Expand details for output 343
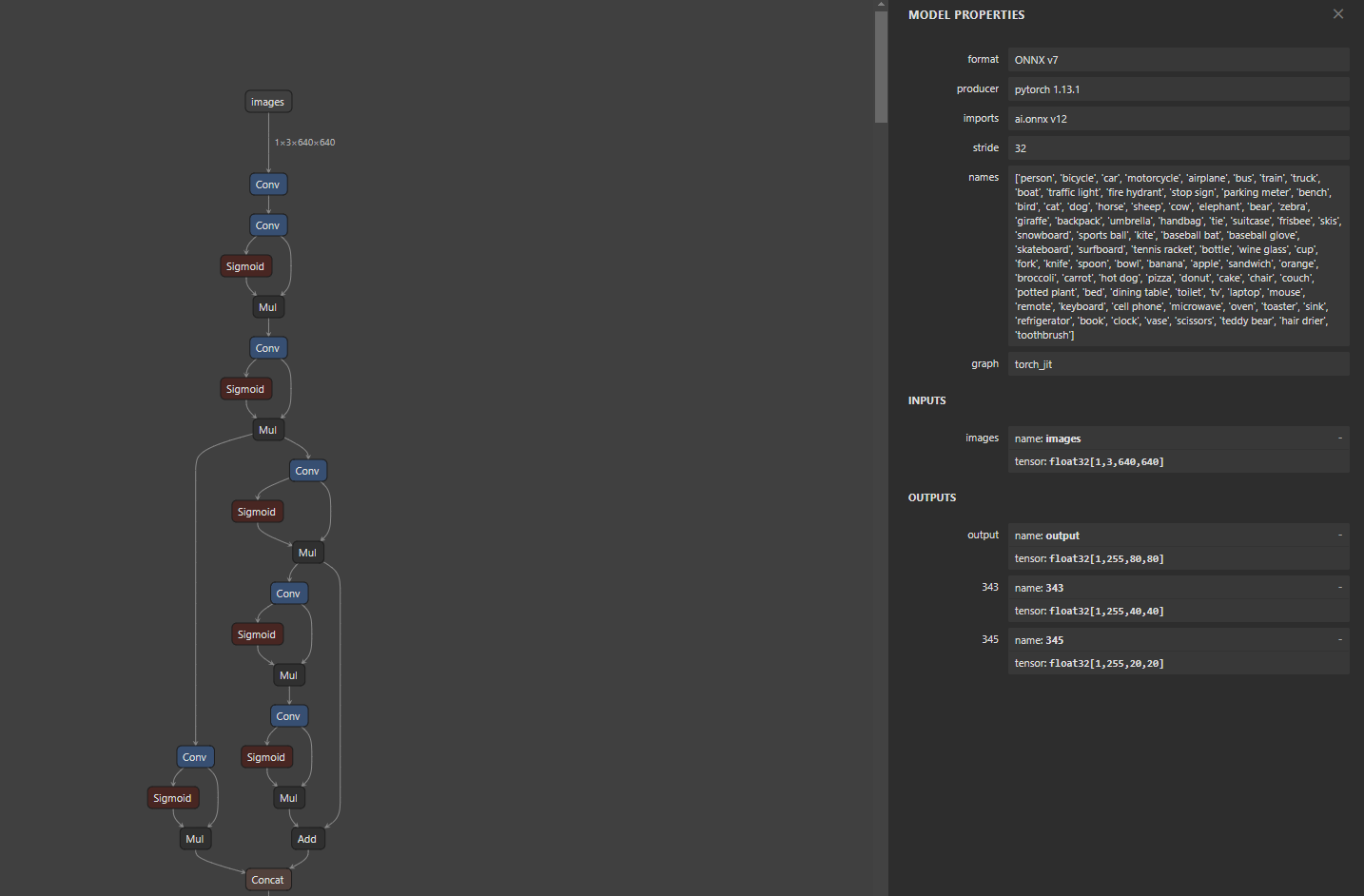 1341,587
